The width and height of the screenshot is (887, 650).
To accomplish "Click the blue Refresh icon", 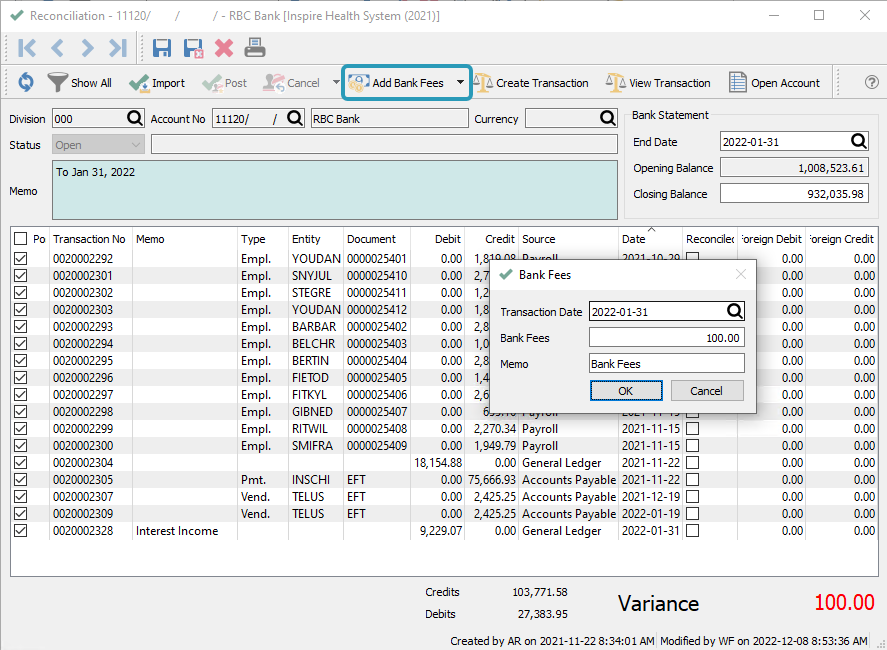I will (26, 83).
